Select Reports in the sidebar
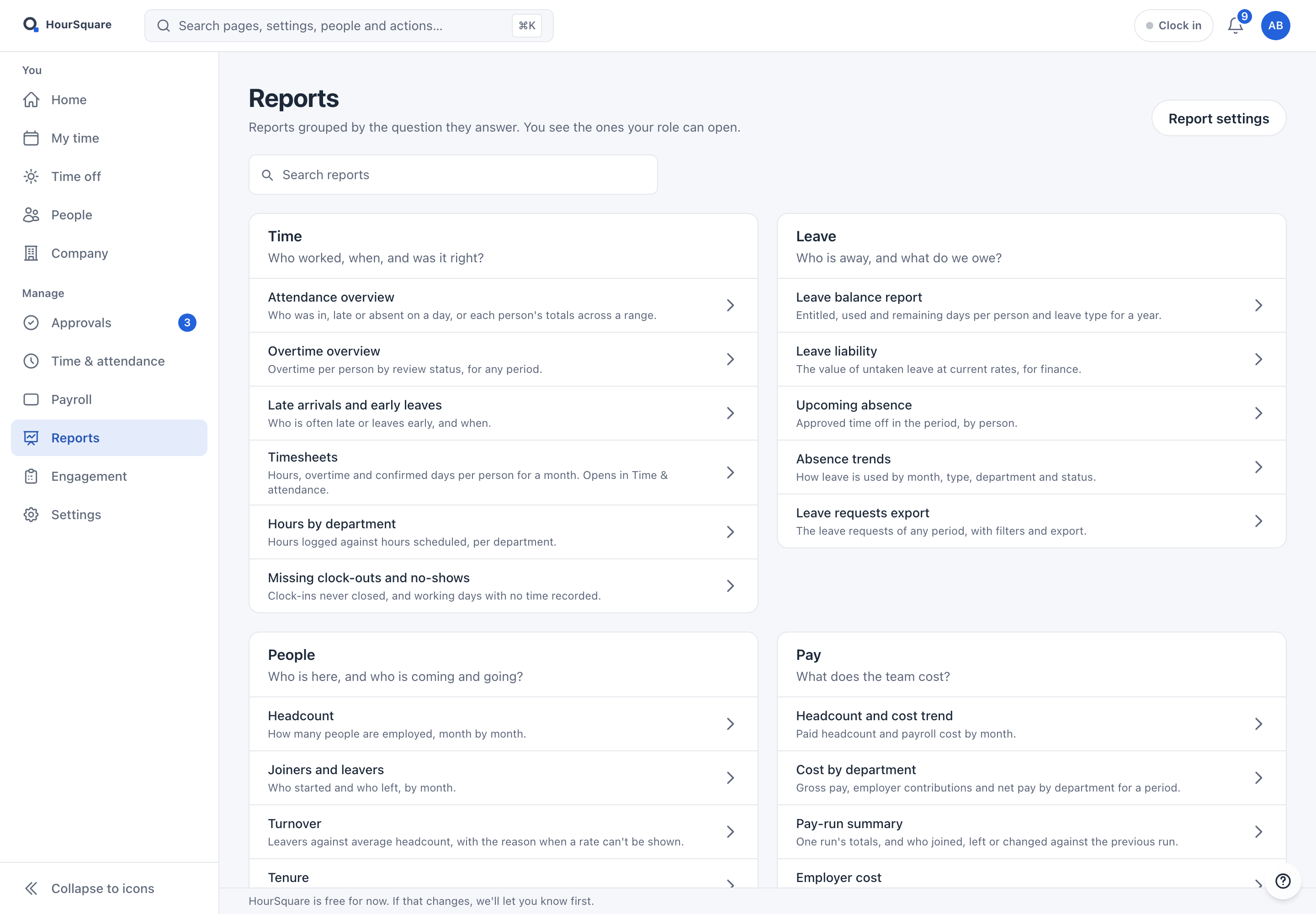 (109, 438)
